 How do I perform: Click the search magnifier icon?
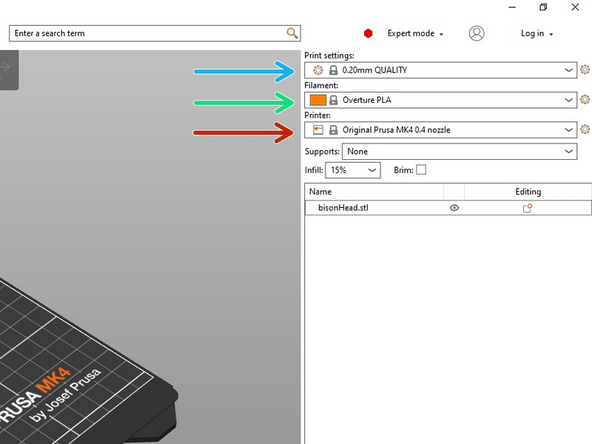coord(292,33)
